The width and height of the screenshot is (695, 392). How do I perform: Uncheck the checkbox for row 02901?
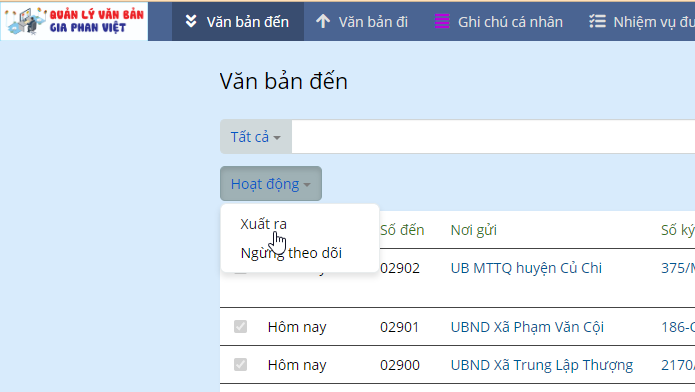[240, 327]
